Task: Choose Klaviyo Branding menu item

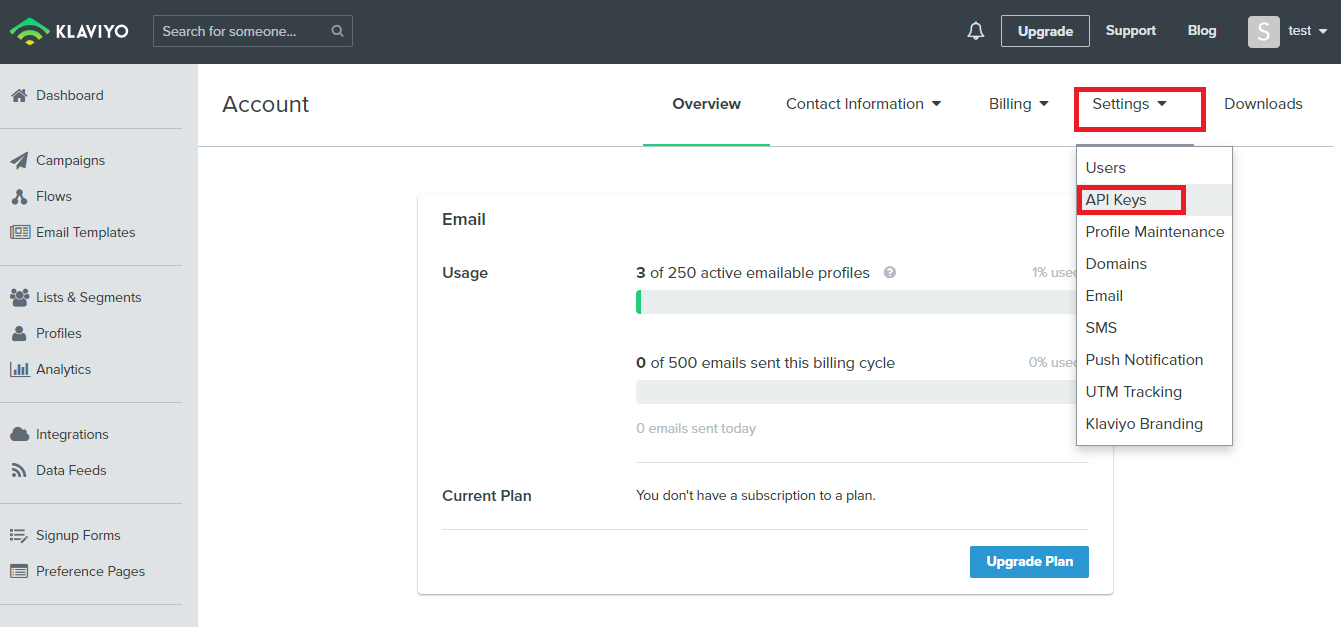Action: click(1155, 424)
